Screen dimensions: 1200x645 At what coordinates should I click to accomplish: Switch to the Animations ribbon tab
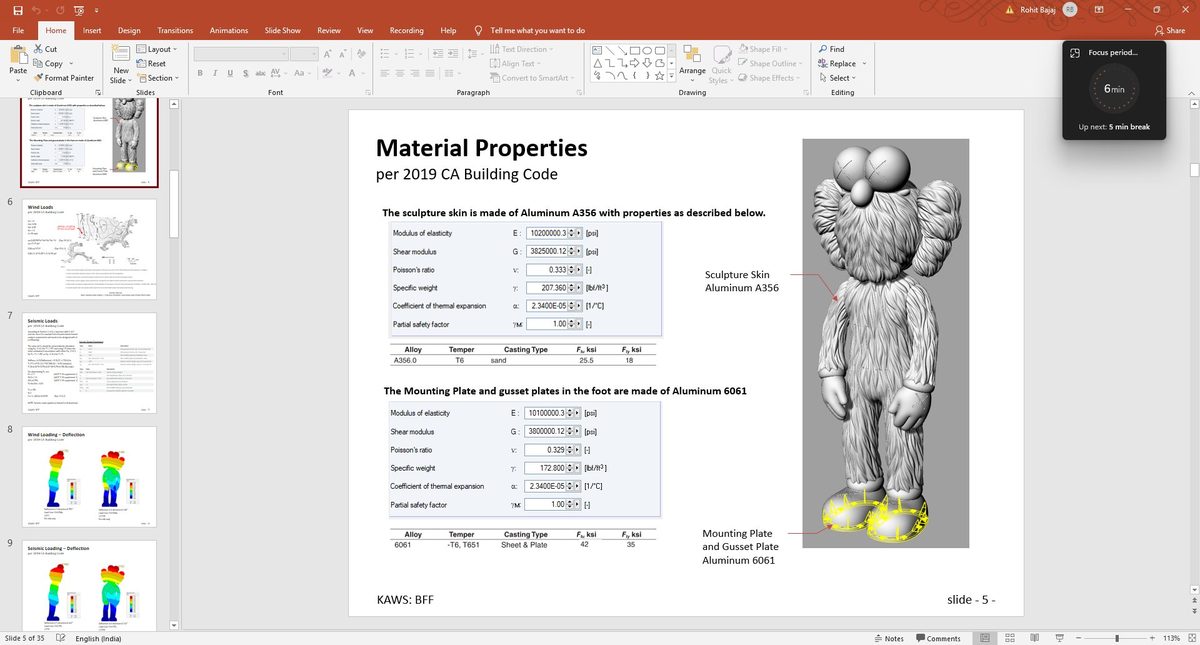228,30
